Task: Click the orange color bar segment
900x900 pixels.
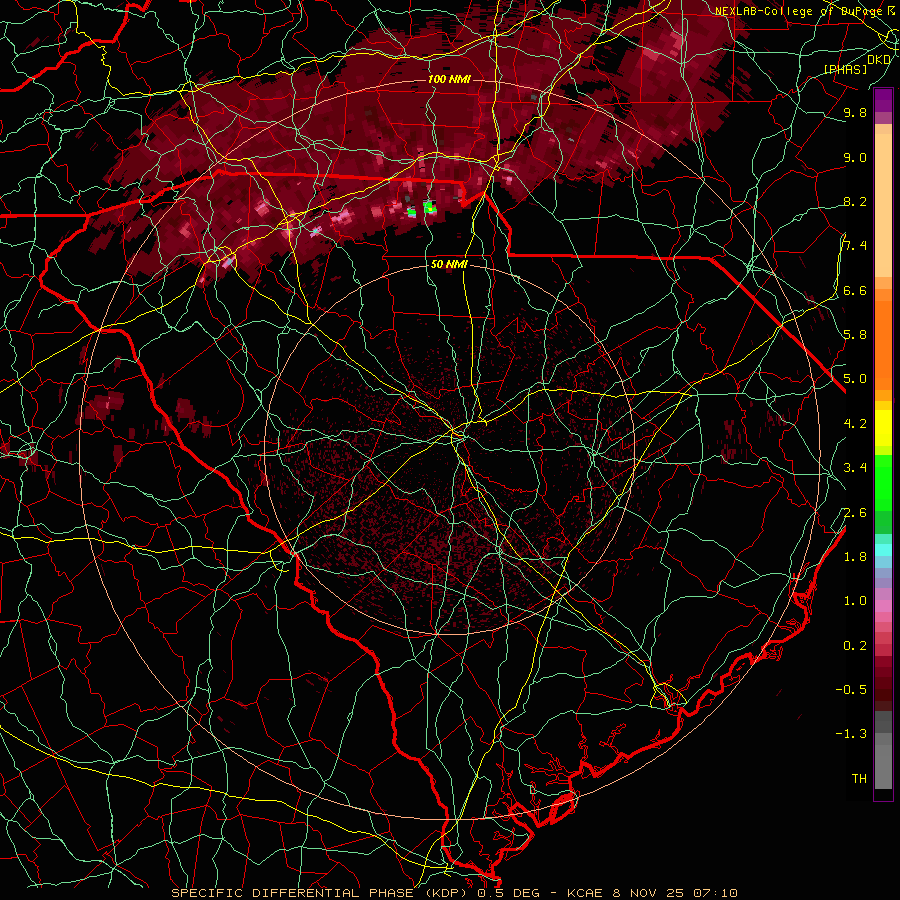Action: pyautogui.click(x=883, y=345)
